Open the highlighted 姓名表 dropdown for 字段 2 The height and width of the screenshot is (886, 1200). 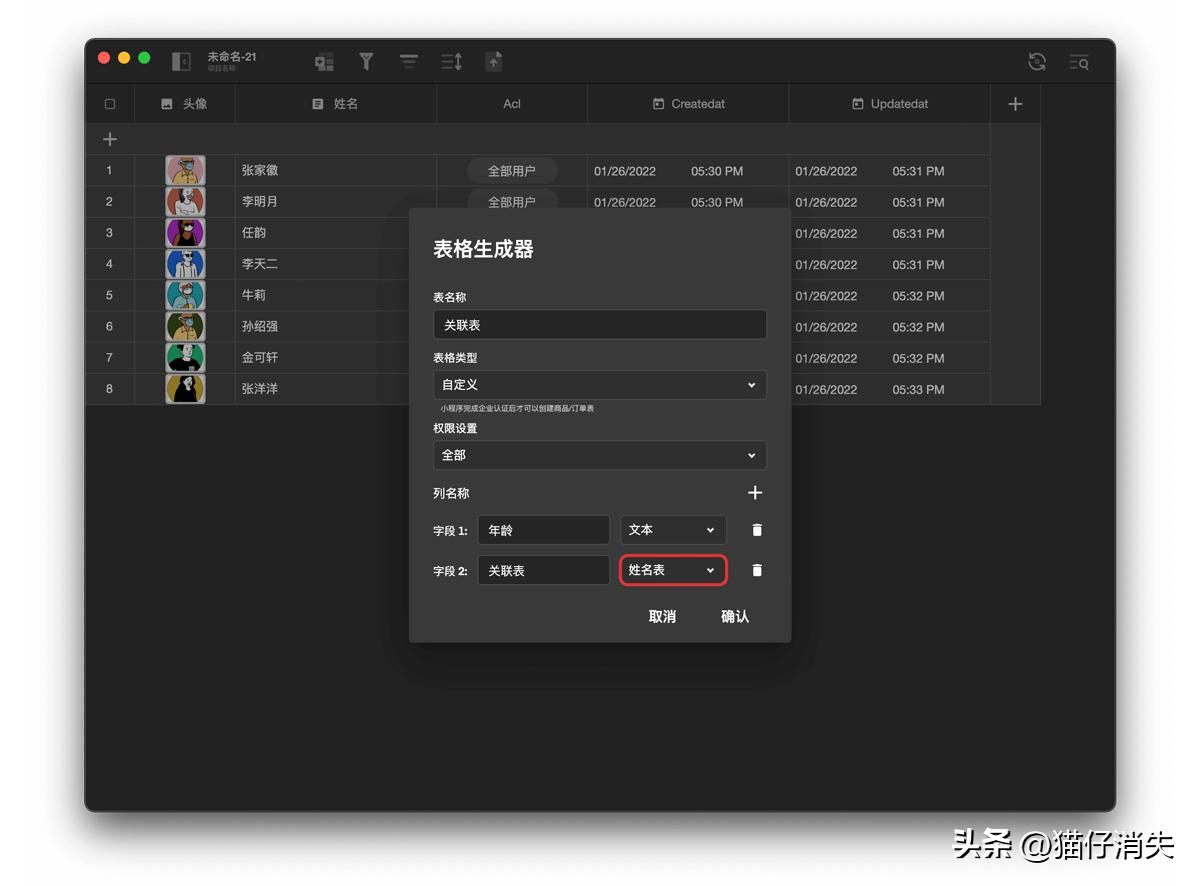[673, 569]
